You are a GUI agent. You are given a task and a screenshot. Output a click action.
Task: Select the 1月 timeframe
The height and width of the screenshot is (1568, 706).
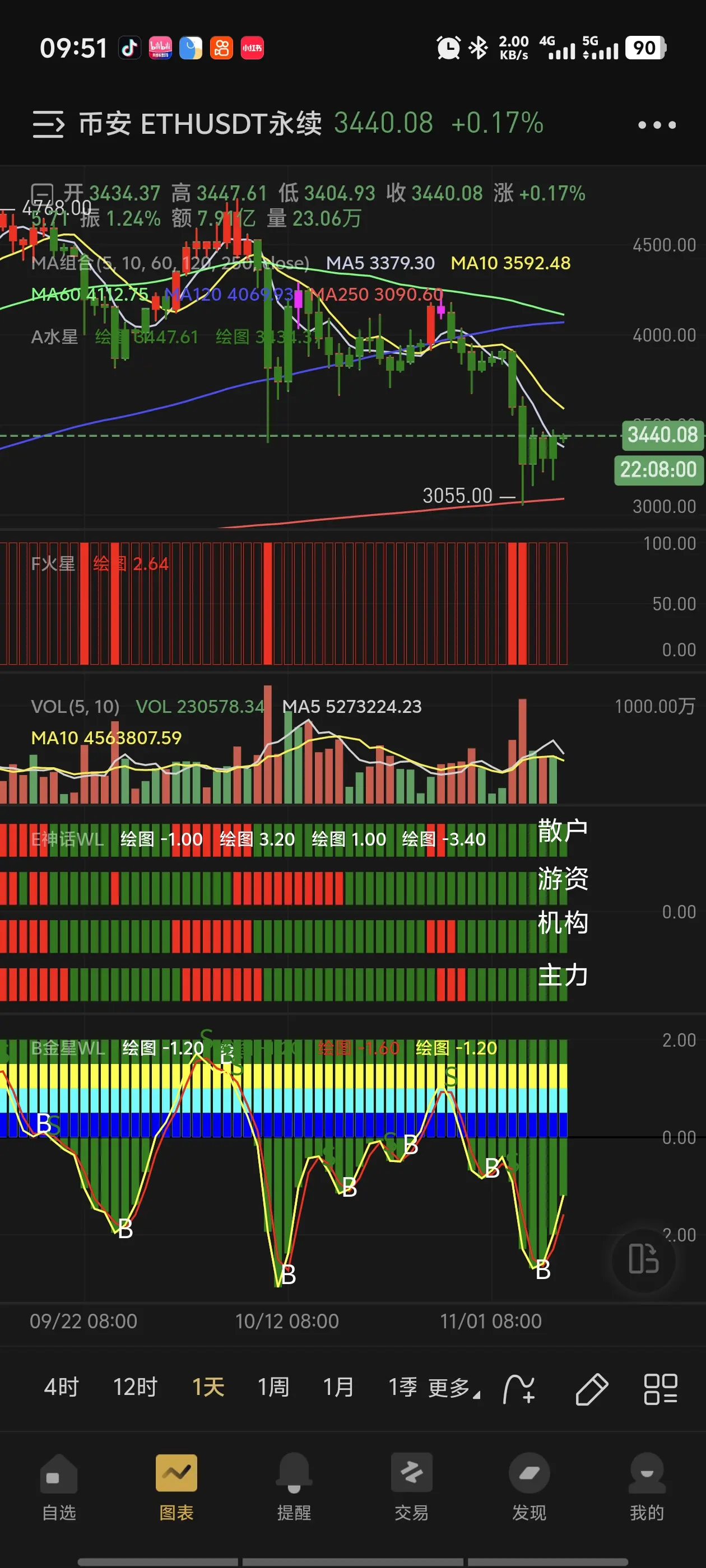tap(338, 1387)
